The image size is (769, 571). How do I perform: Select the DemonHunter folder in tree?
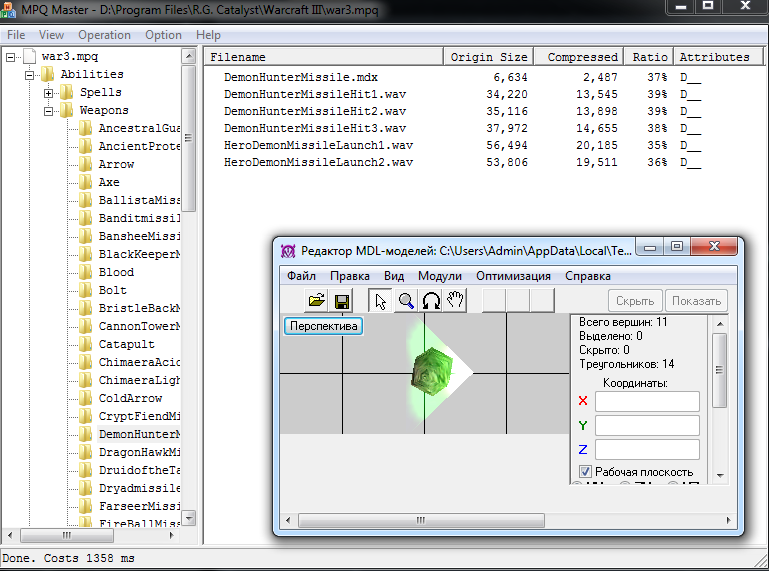(x=139, y=434)
